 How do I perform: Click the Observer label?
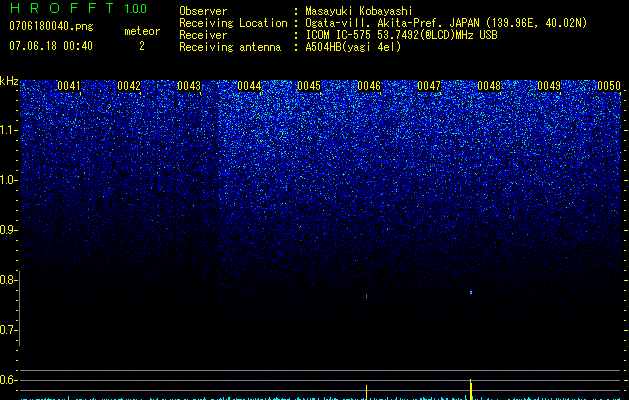point(203,11)
